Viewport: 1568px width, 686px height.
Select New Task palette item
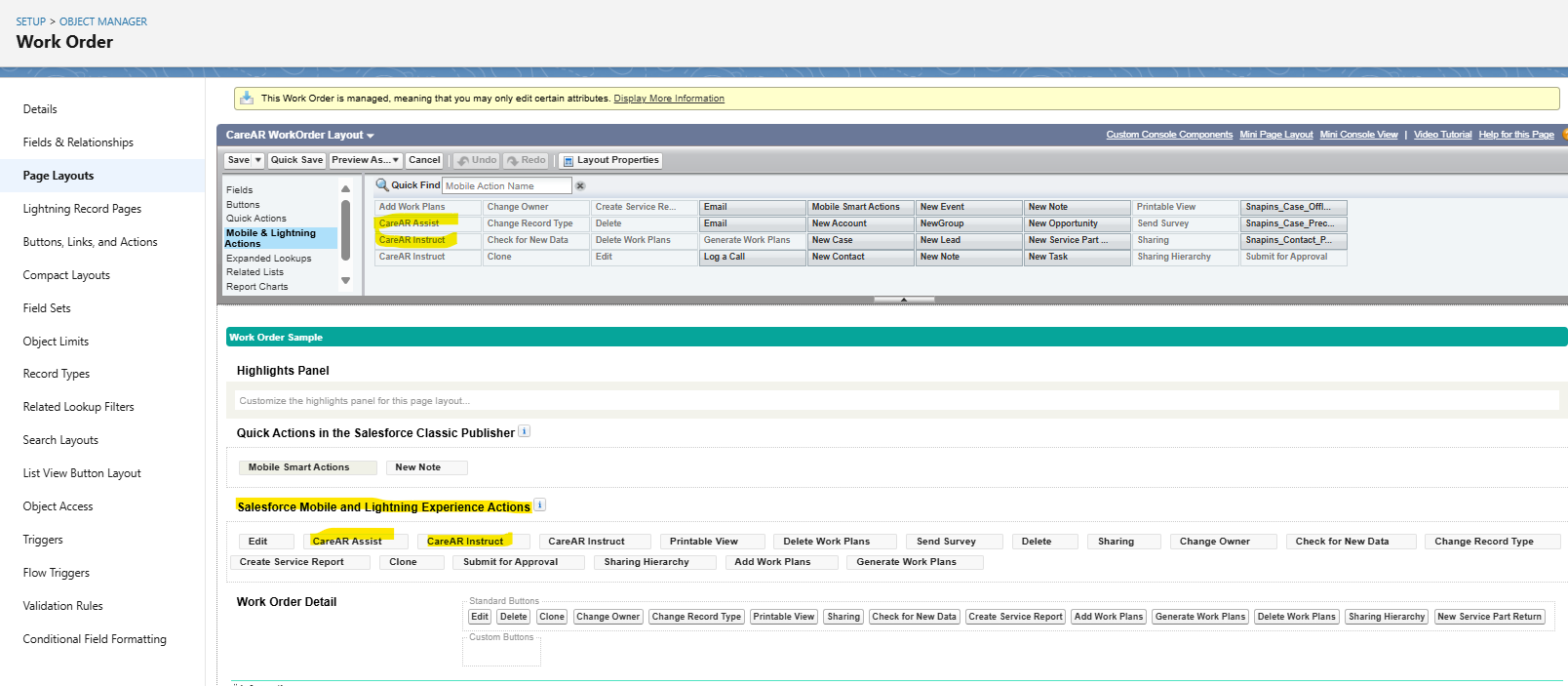pyautogui.click(x=1077, y=257)
